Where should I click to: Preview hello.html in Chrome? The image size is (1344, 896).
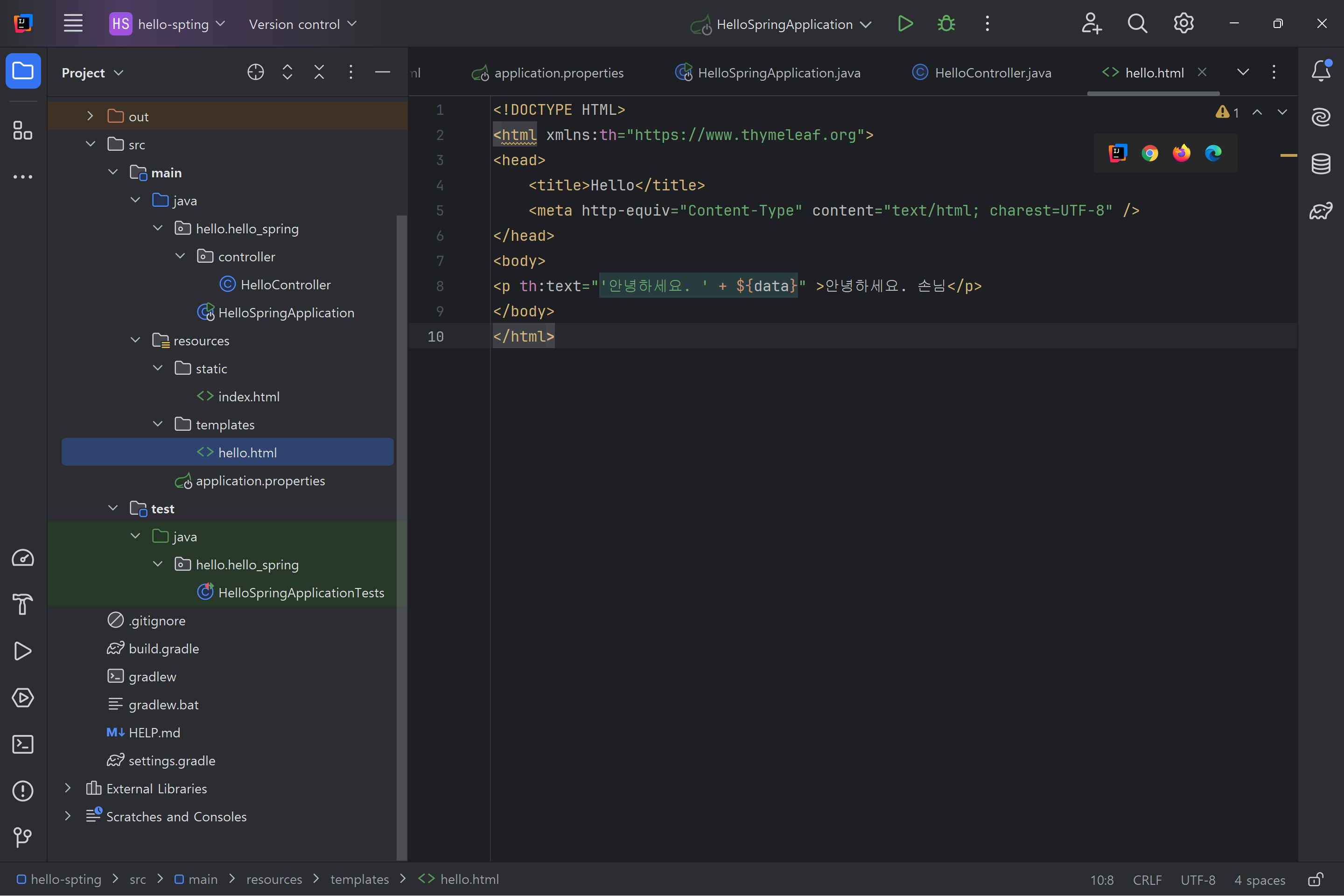point(1150,153)
